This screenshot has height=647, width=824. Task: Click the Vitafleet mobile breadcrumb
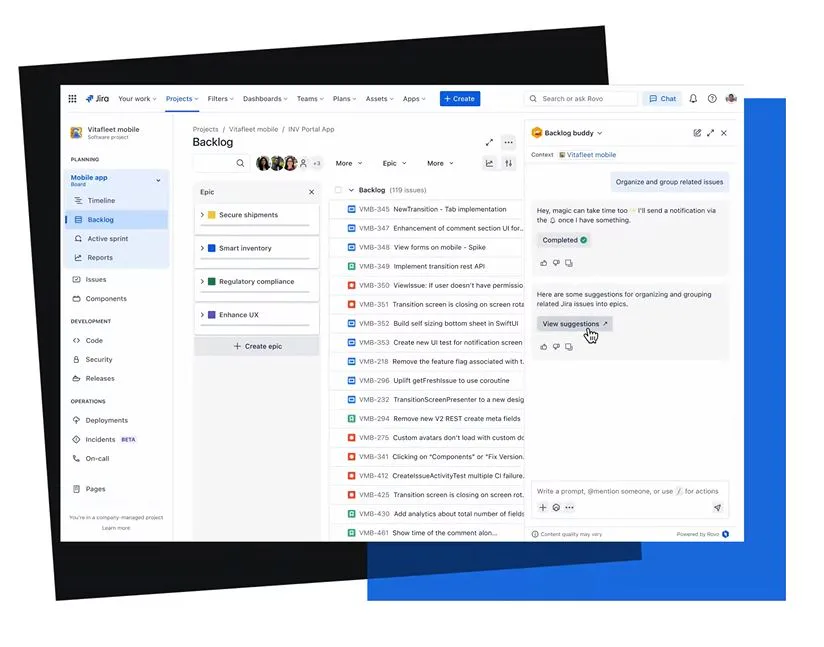(x=253, y=129)
